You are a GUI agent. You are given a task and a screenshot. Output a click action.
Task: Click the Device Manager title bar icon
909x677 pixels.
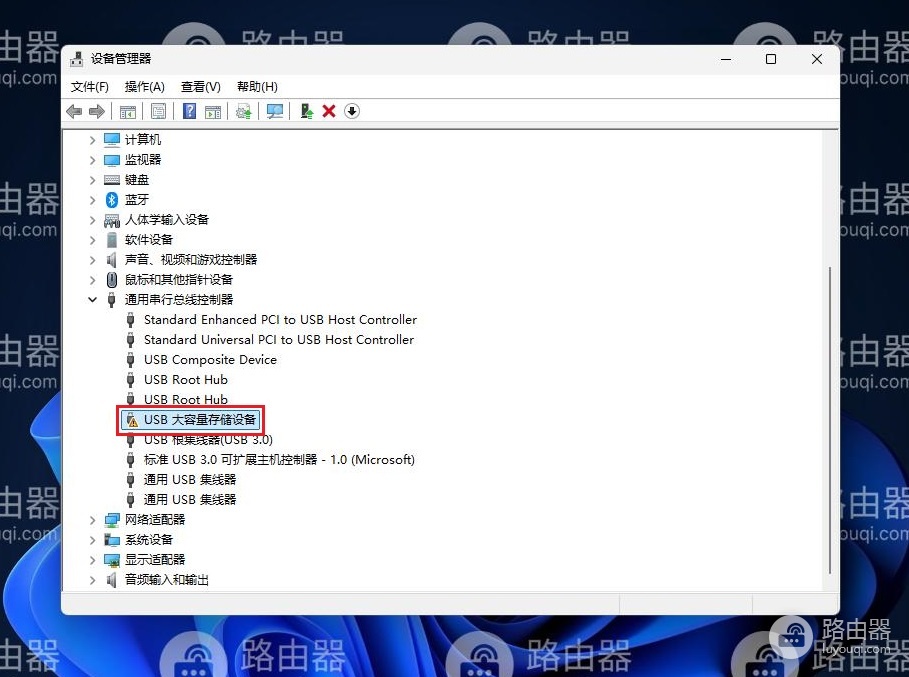click(x=76, y=59)
